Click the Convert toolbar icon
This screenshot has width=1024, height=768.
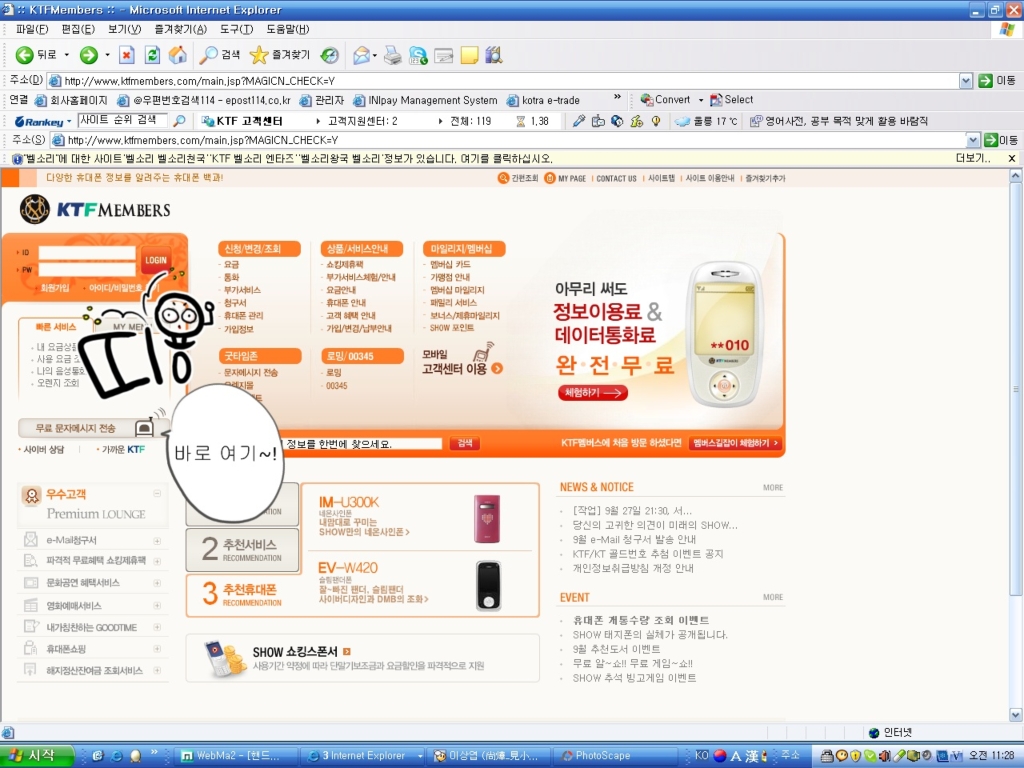[x=665, y=100]
